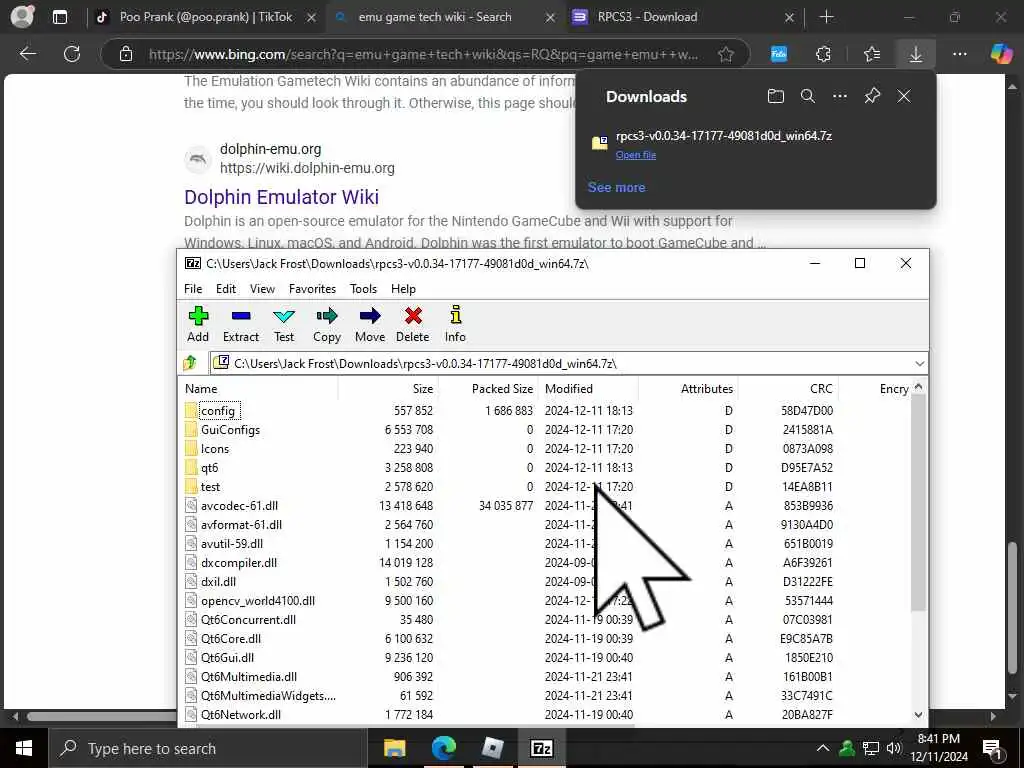Go up one folder level in 7-Zip

click(x=190, y=362)
